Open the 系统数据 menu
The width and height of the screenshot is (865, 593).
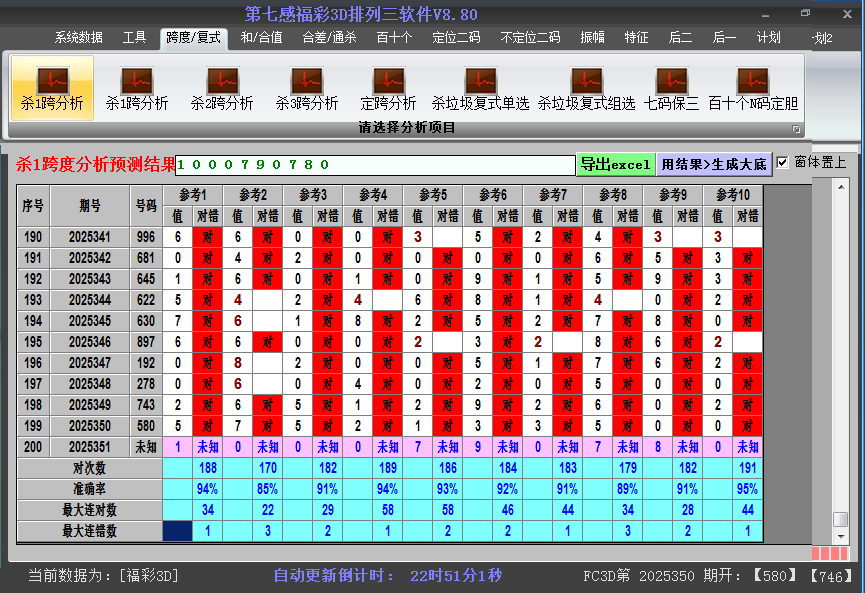coord(78,38)
